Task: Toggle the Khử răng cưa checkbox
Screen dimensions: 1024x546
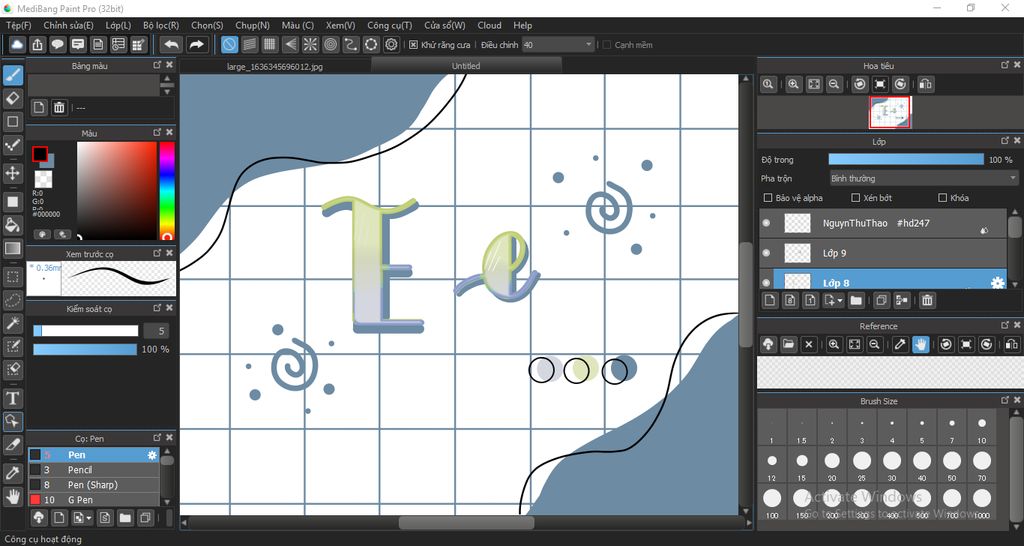Action: tap(413, 45)
